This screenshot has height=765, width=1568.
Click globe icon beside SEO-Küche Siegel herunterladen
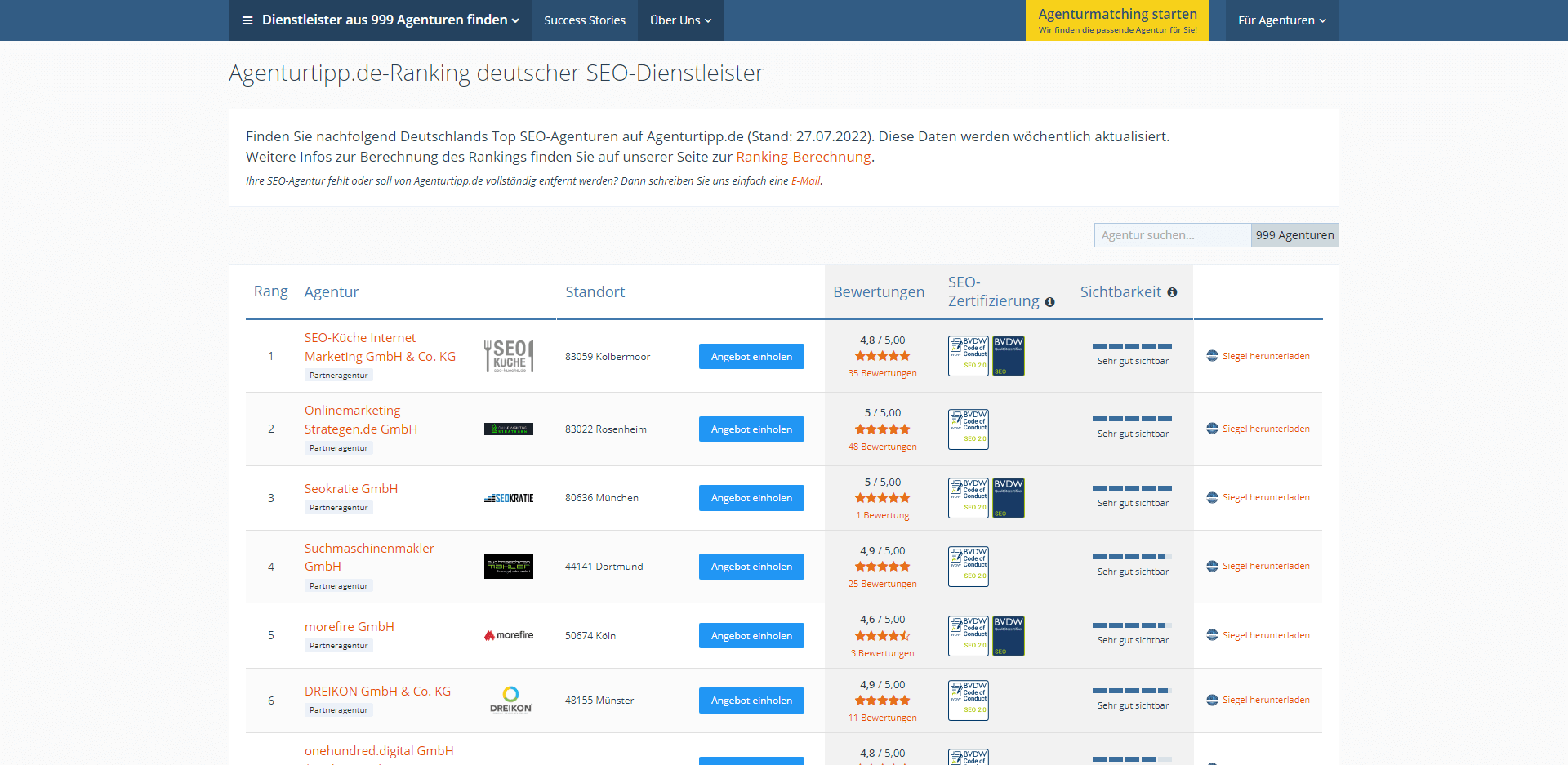(1212, 356)
